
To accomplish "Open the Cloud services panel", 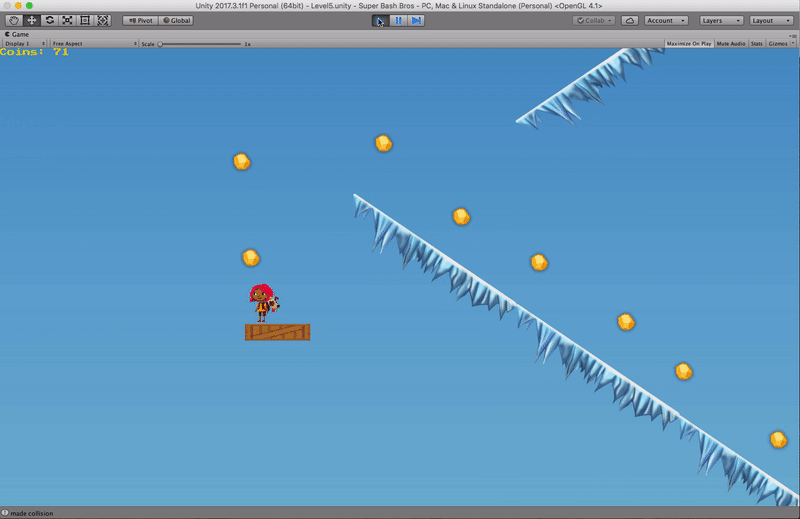I will pos(629,20).
